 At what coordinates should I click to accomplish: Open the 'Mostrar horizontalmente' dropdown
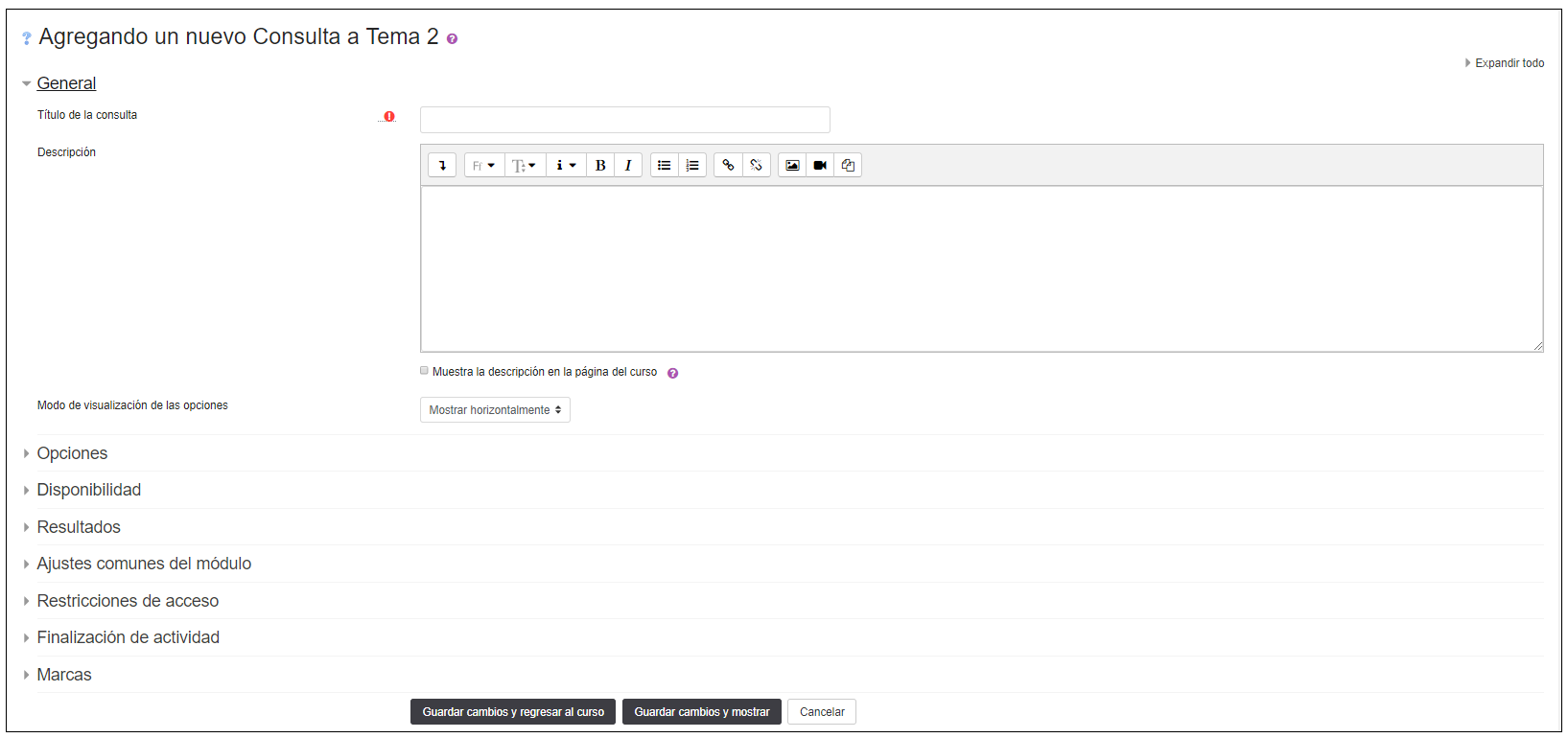pos(495,410)
